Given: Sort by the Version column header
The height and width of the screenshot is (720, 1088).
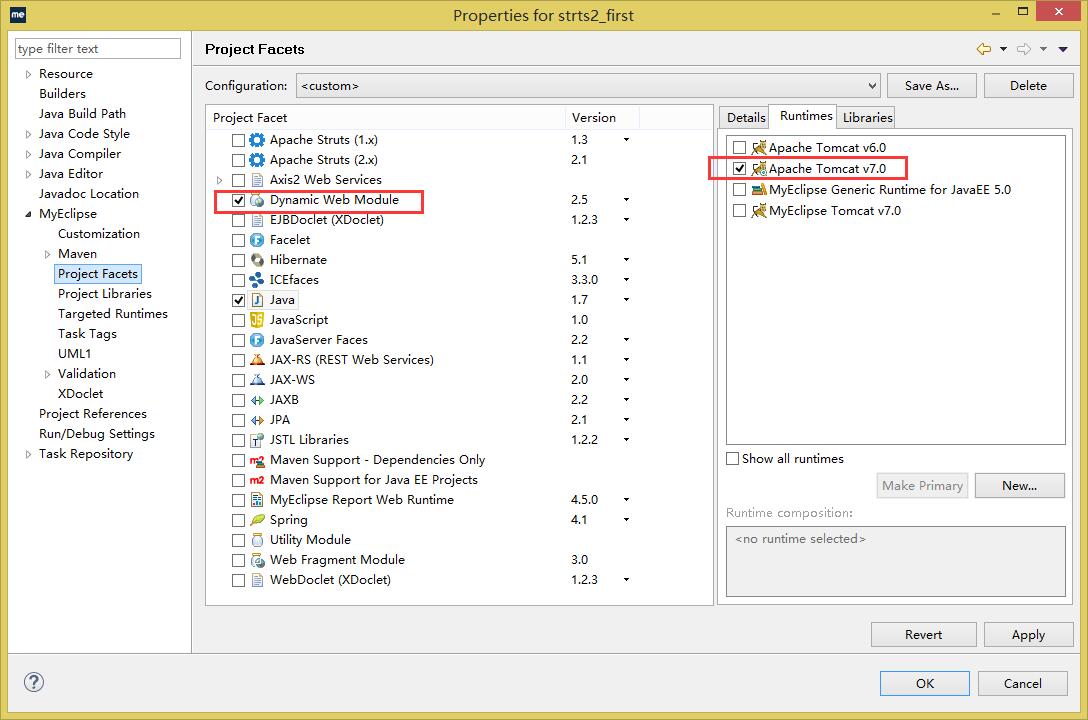Looking at the screenshot, I should point(602,118).
